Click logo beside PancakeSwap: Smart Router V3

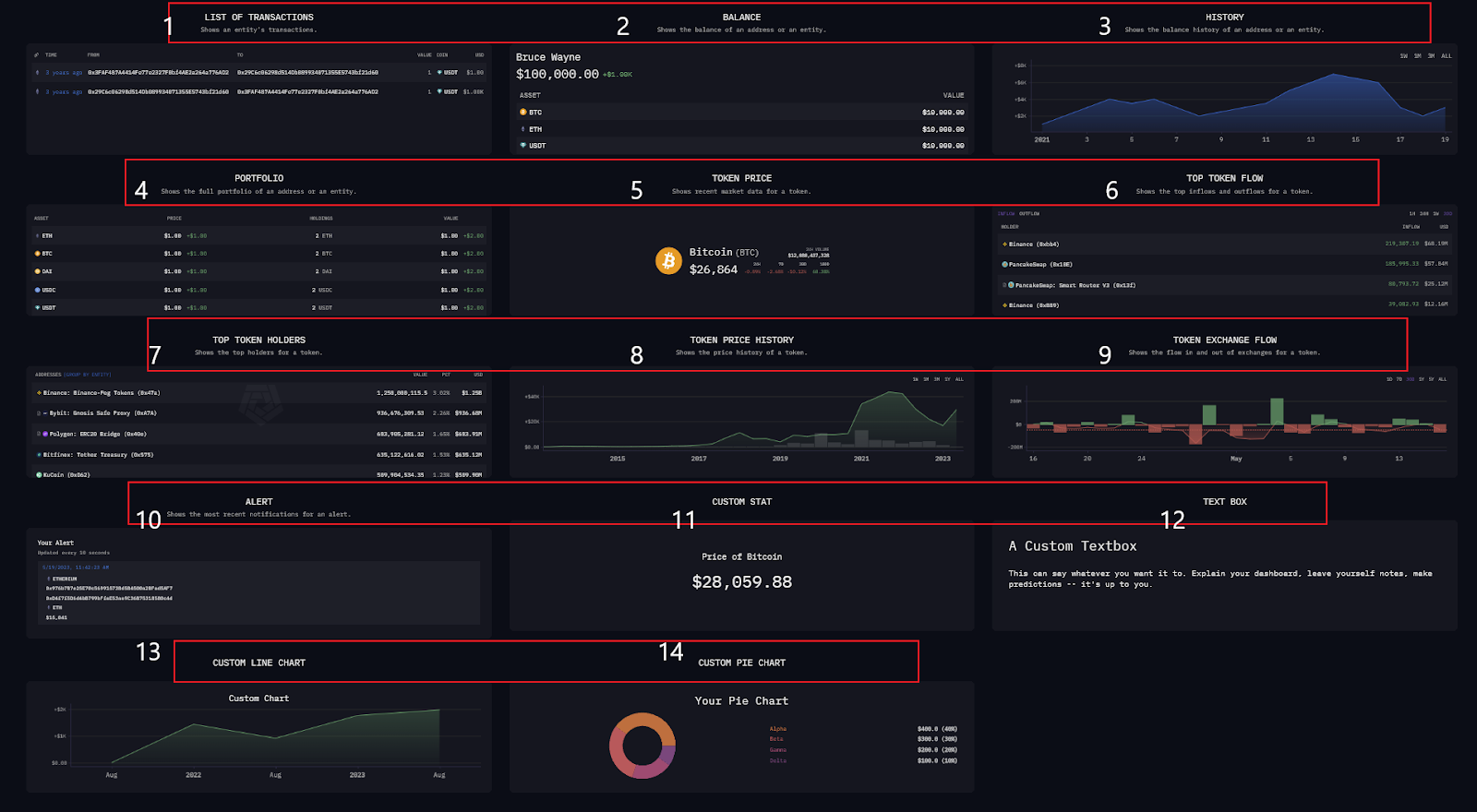[x=1011, y=285]
